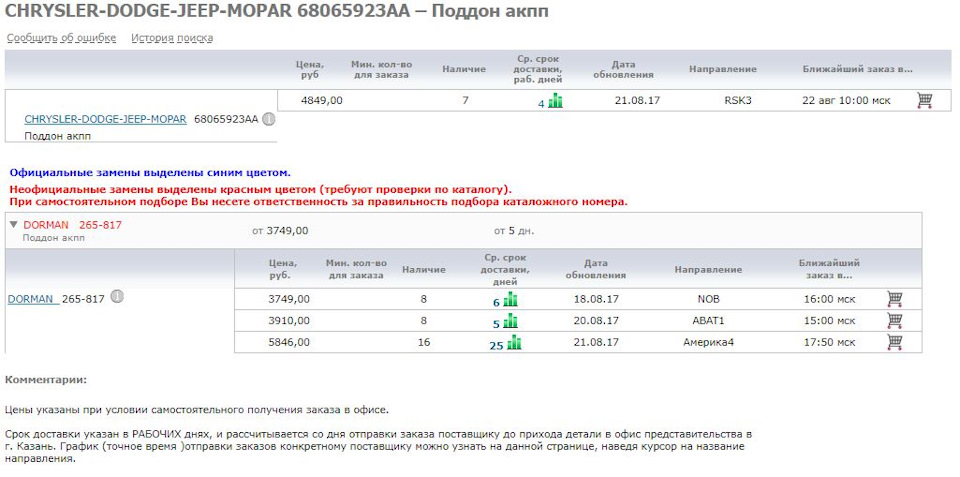Open the DORMAN brand link in table
This screenshot has height=477, width=960.
(x=32, y=299)
